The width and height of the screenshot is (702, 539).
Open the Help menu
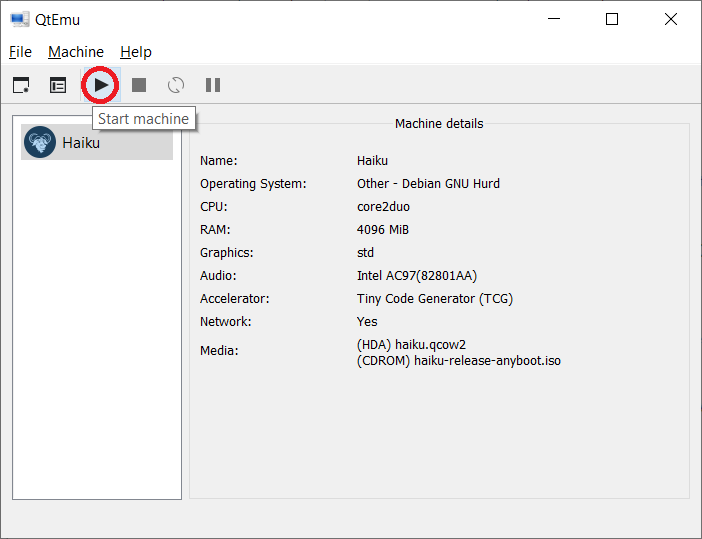[x=136, y=52]
